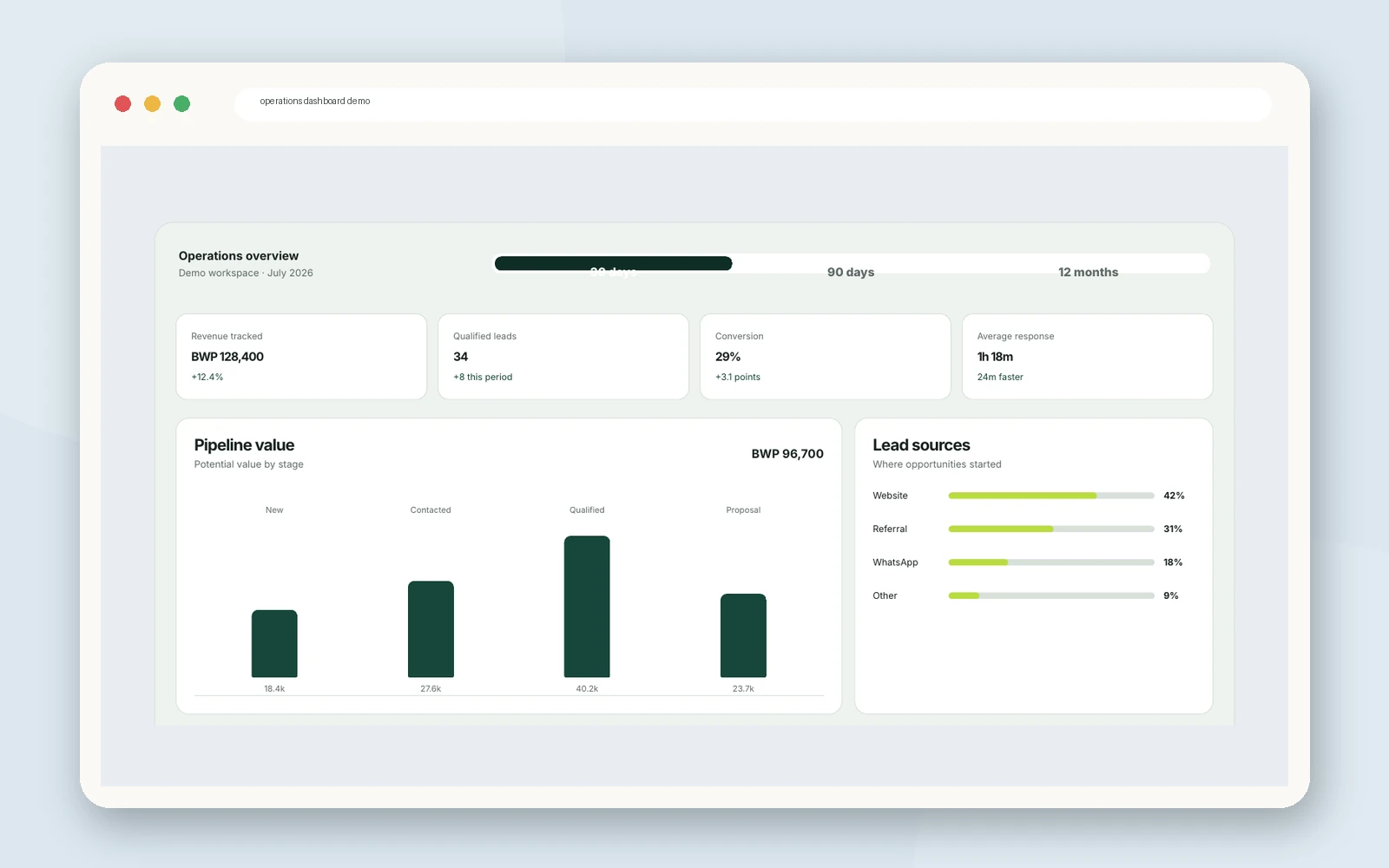This screenshot has height=868, width=1389.
Task: Click the Referral progress bar
Action: click(x=1051, y=529)
